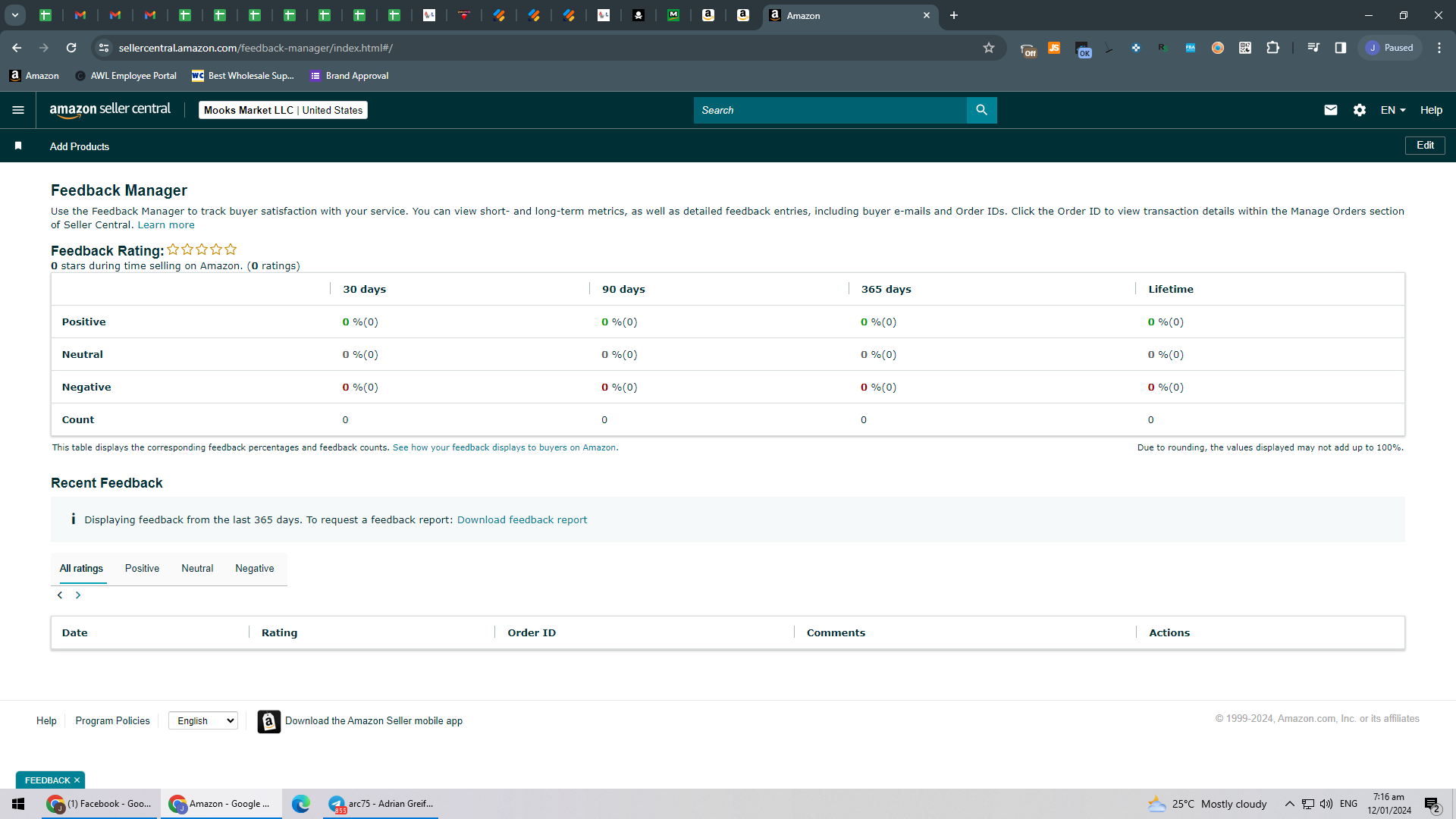Open Brand Approval bookmark

(349, 76)
